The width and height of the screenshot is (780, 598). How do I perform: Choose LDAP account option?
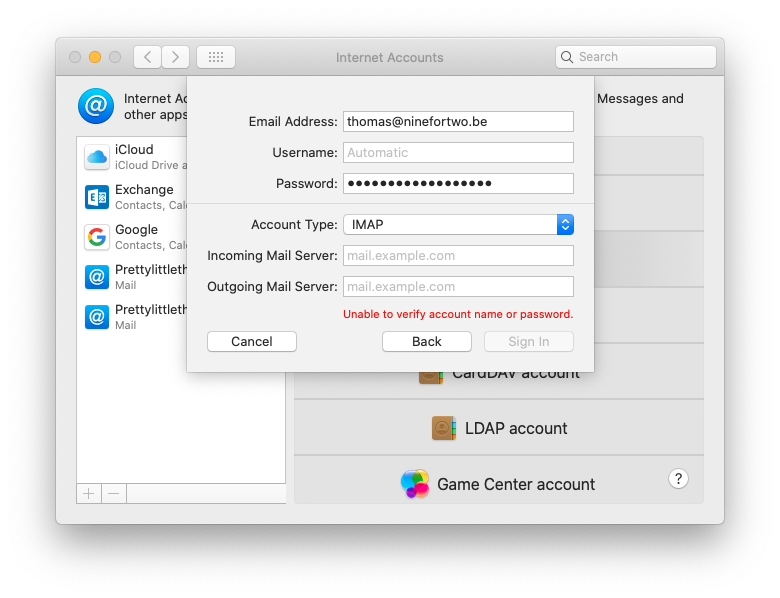pyautogui.click(x=499, y=428)
